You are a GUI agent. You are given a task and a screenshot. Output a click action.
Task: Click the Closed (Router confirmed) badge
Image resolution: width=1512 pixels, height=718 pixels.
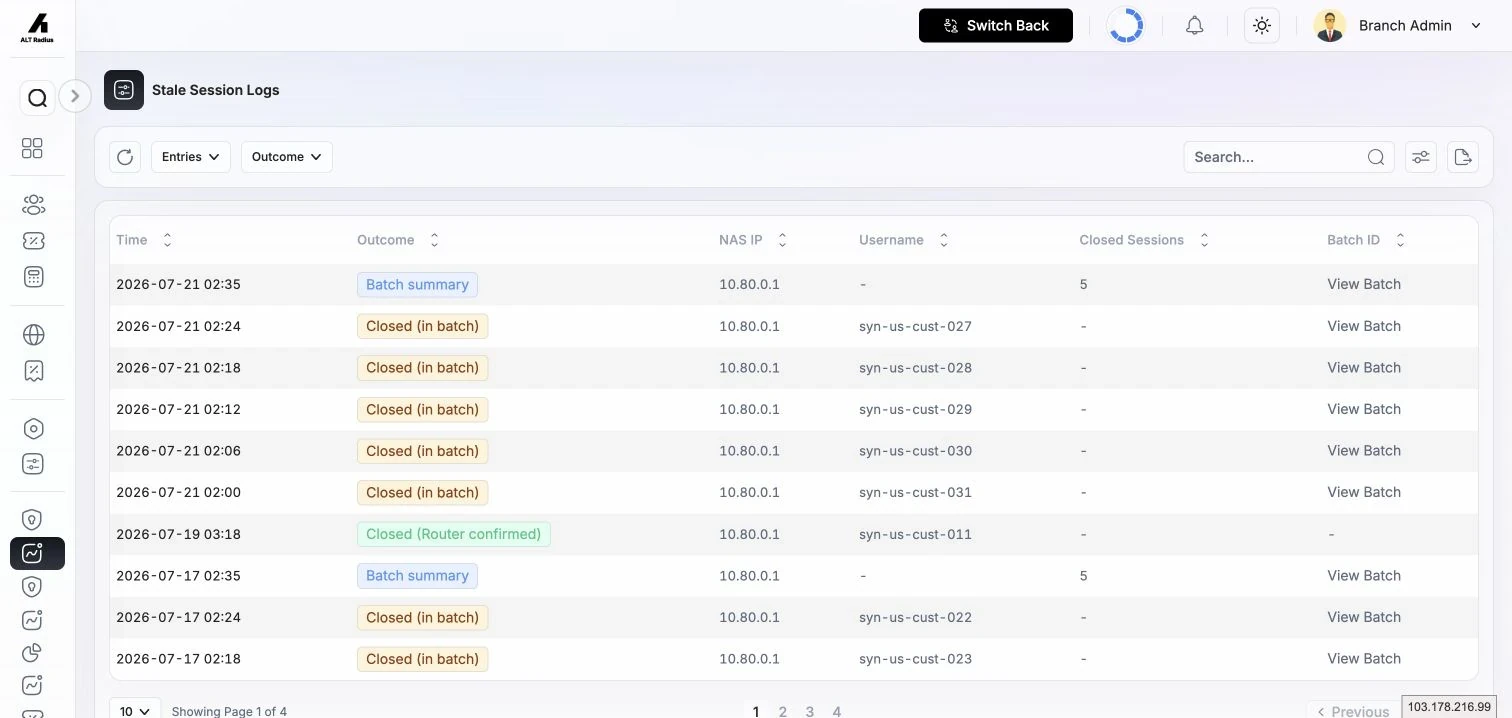453,534
